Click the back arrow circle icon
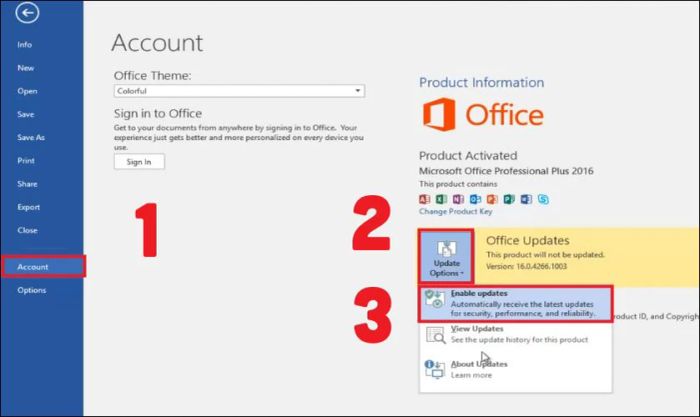This screenshot has width=700, height=417. [x=27, y=13]
